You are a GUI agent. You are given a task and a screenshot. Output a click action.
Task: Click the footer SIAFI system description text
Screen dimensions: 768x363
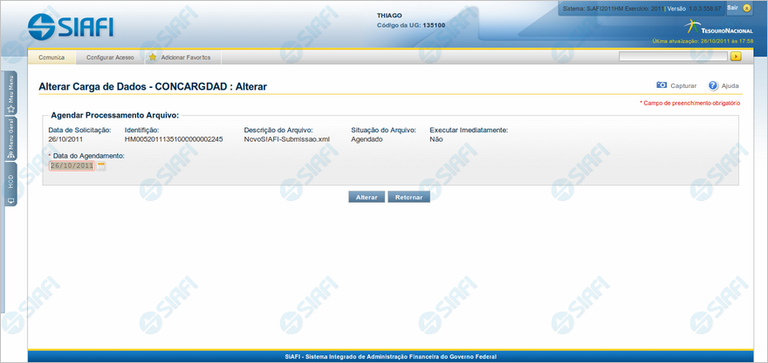tap(390, 357)
